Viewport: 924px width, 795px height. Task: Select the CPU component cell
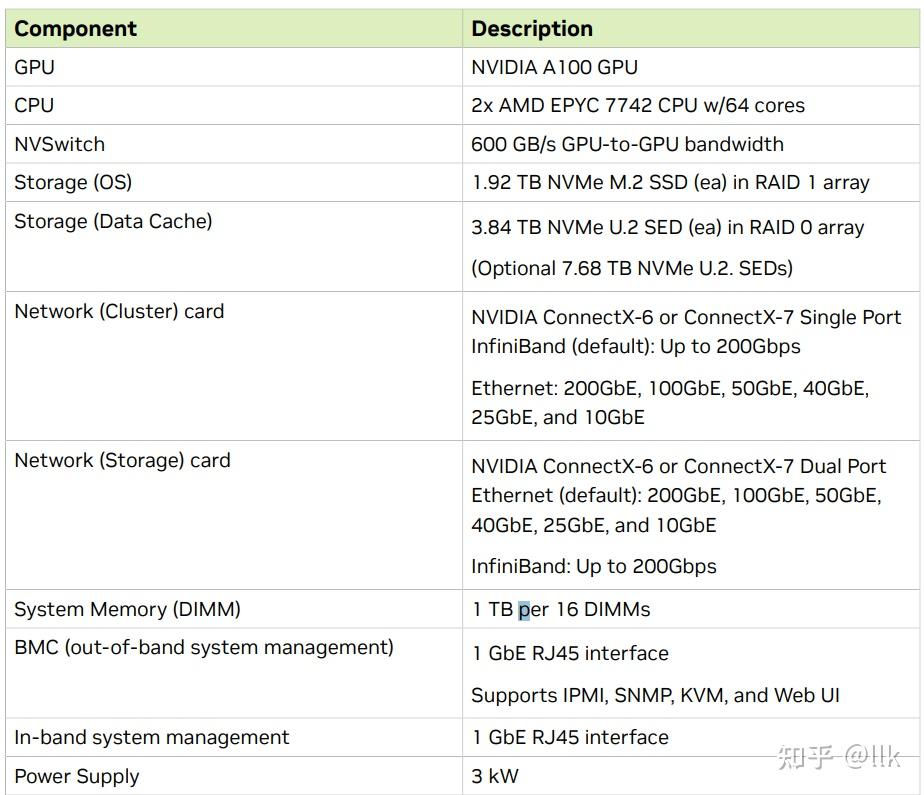click(234, 105)
